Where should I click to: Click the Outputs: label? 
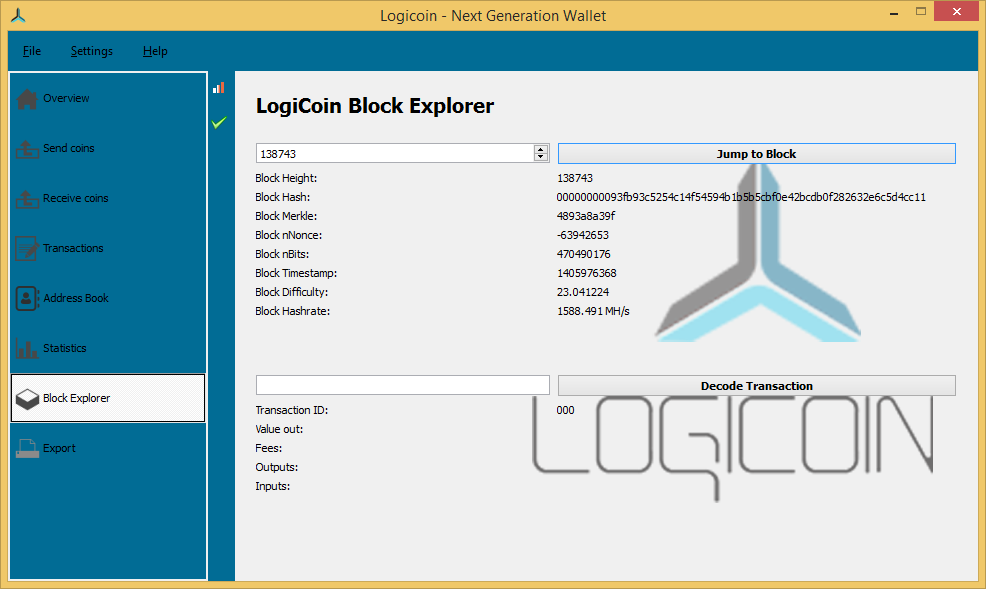coord(277,467)
